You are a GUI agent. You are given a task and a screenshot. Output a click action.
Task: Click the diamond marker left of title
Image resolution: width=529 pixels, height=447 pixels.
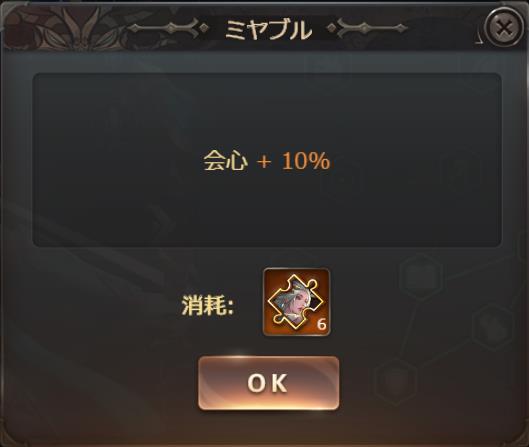pos(203,28)
